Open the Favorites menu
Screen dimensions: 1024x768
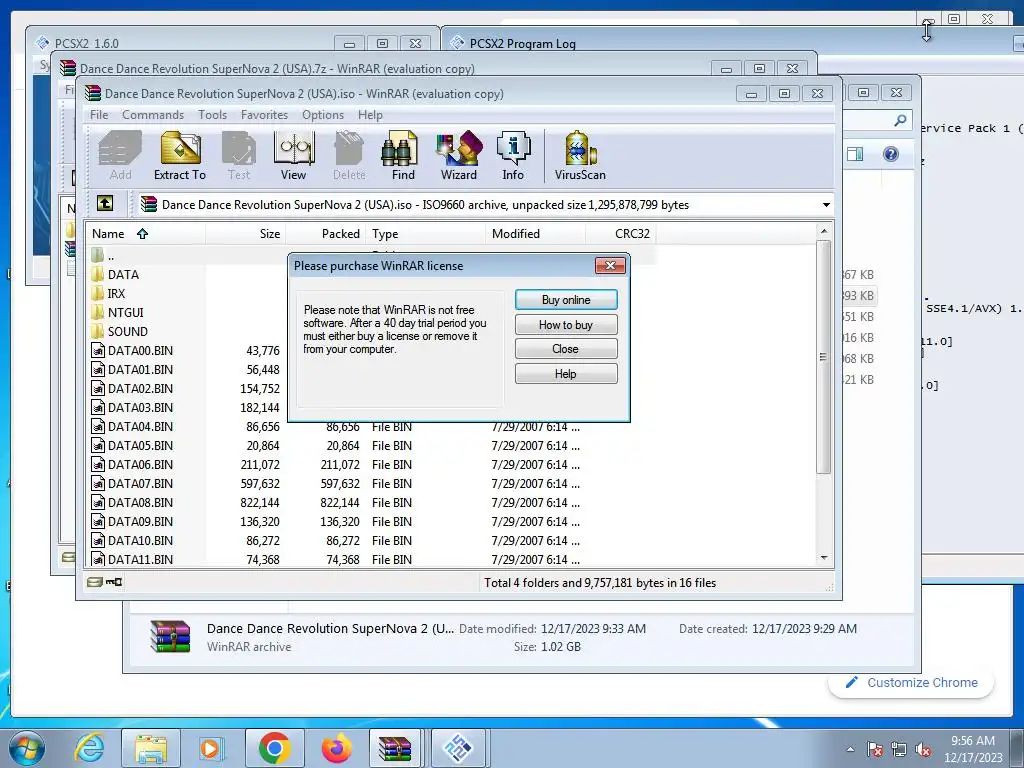tap(264, 115)
